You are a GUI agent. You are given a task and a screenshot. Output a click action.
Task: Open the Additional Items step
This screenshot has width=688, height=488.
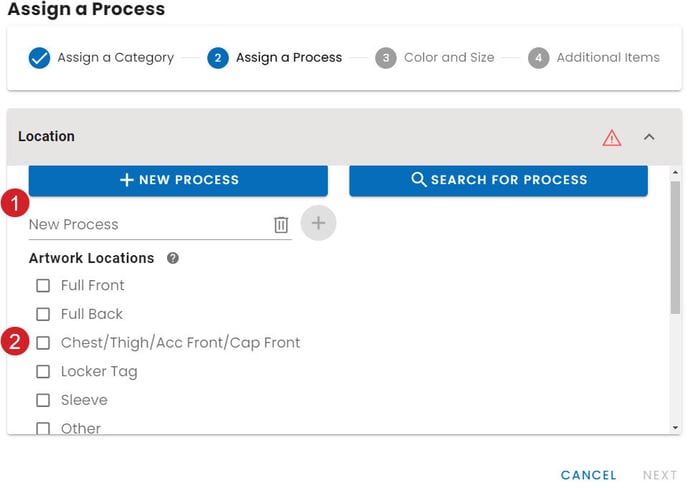point(607,57)
